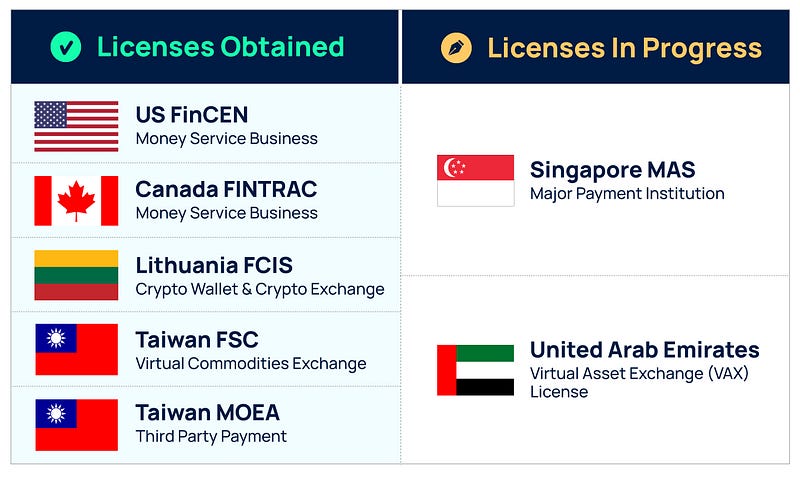Image resolution: width=800 pixels, height=478 pixels.
Task: Select the Taiwan FSC heading
Action: (x=197, y=340)
